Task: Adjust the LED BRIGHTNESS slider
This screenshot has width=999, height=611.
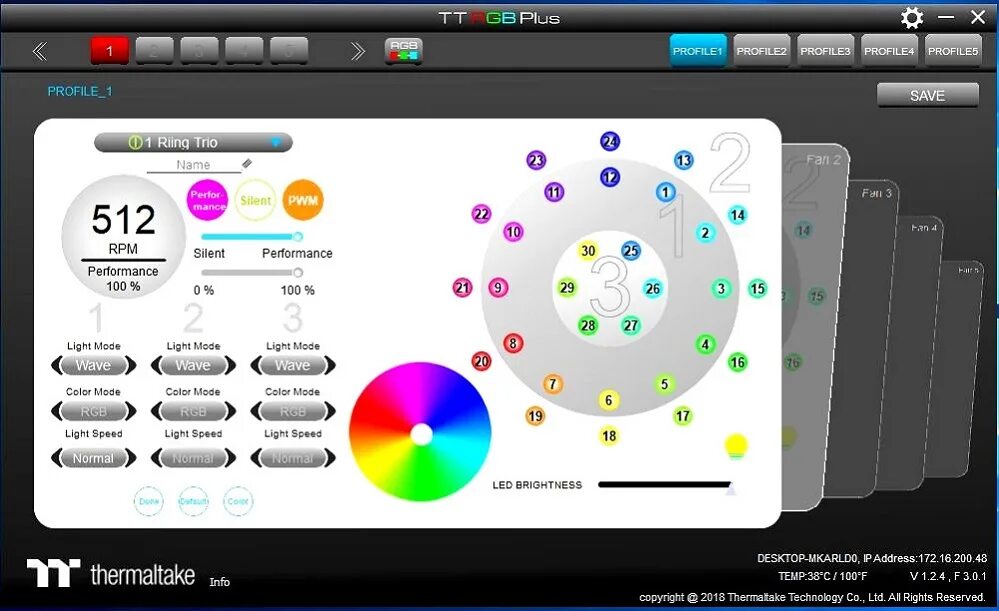Action: pyautogui.click(x=666, y=485)
